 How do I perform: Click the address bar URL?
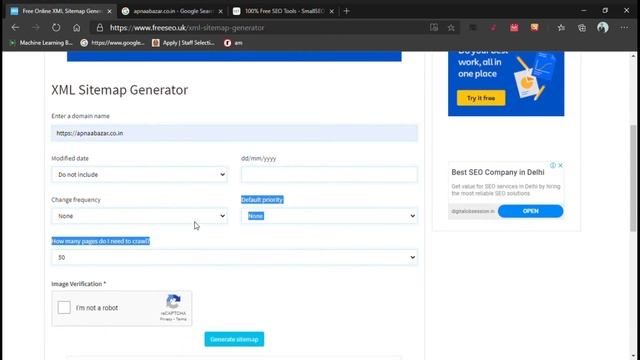tap(187, 28)
